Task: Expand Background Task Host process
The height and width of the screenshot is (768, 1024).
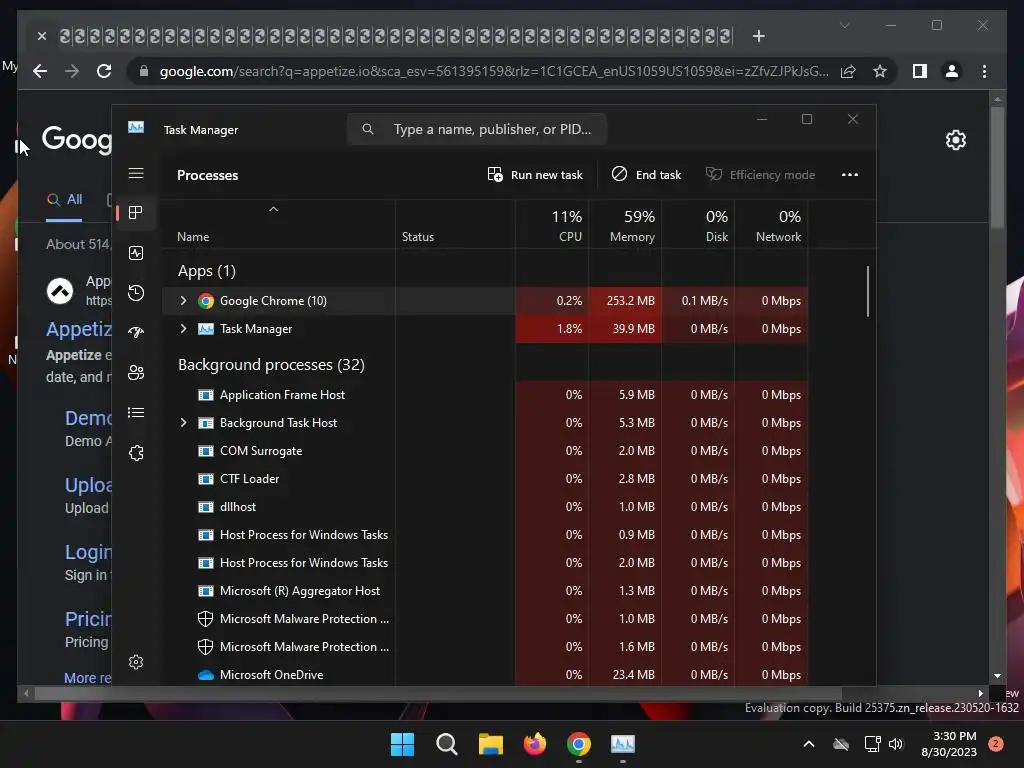Action: click(x=184, y=423)
